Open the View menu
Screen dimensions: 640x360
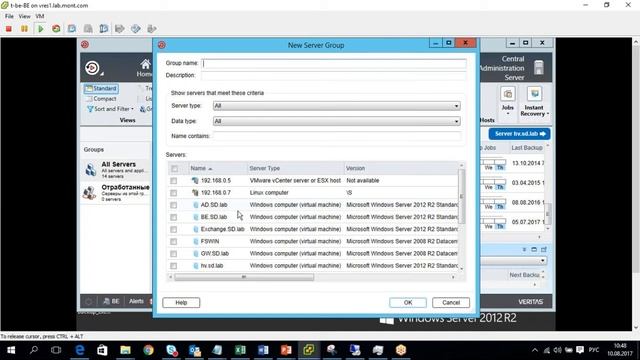[24, 16]
